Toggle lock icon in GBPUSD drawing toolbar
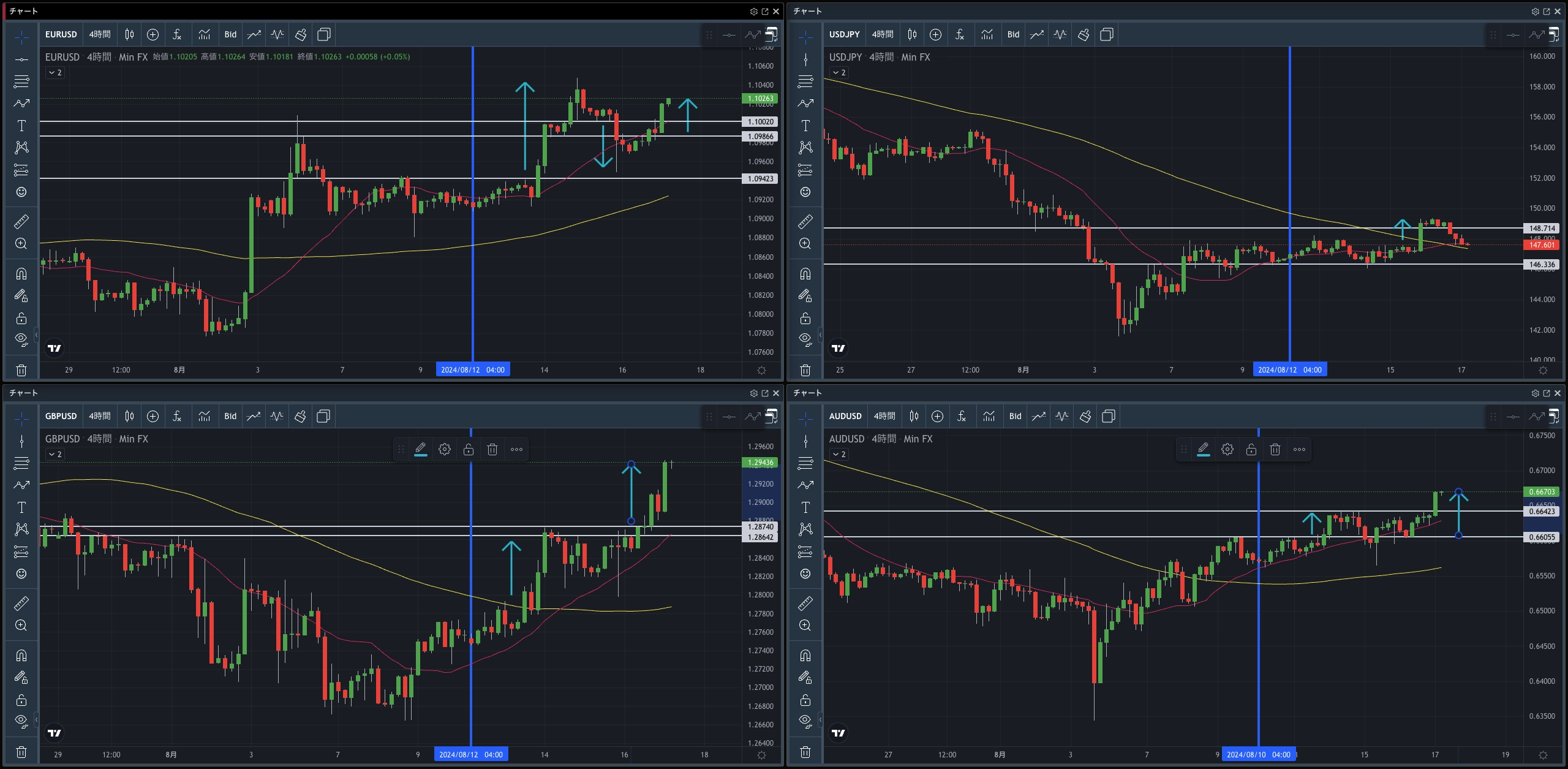 click(469, 449)
